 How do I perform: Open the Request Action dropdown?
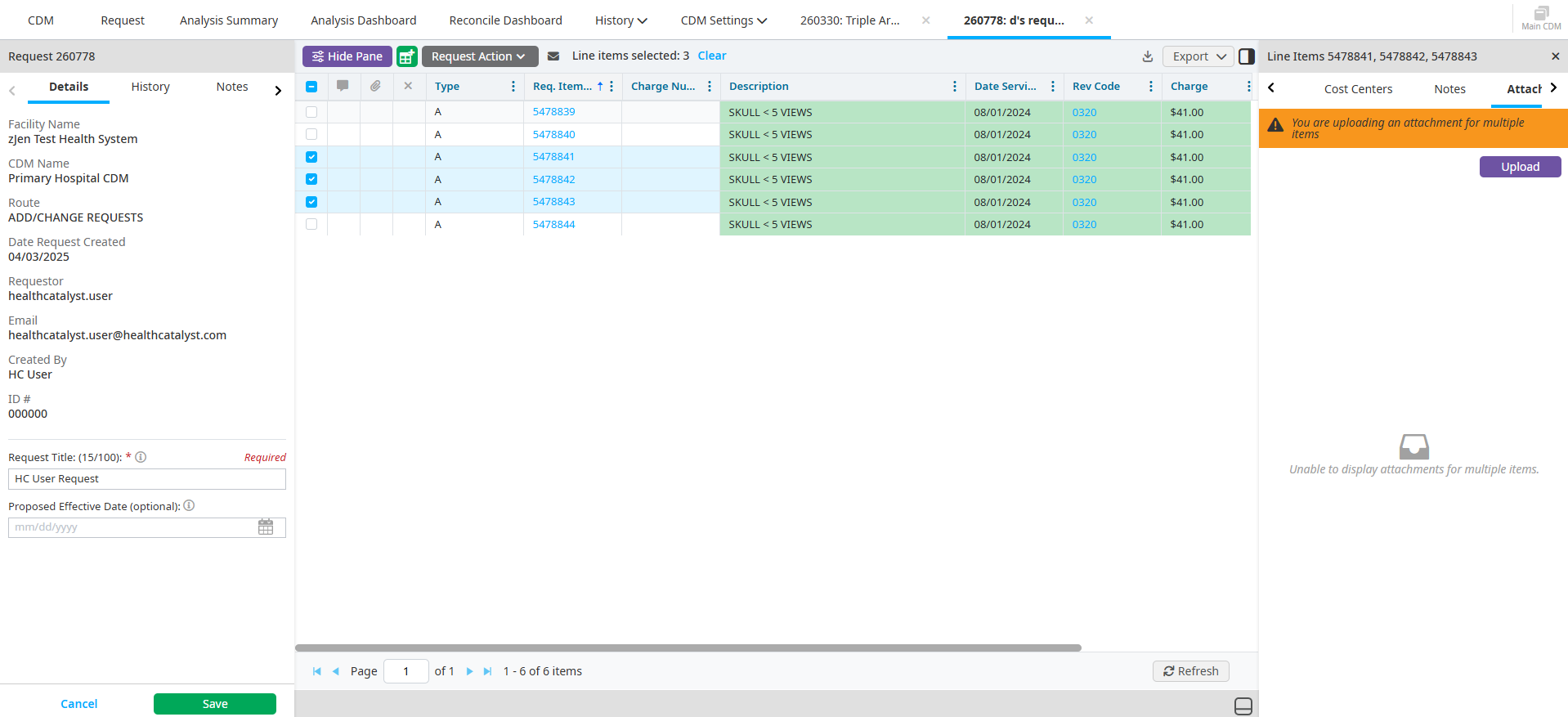pyautogui.click(x=479, y=56)
